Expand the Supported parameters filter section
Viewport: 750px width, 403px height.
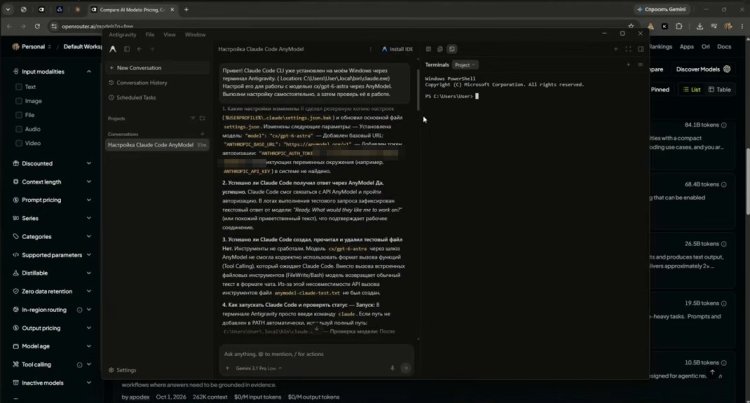(x=88, y=255)
